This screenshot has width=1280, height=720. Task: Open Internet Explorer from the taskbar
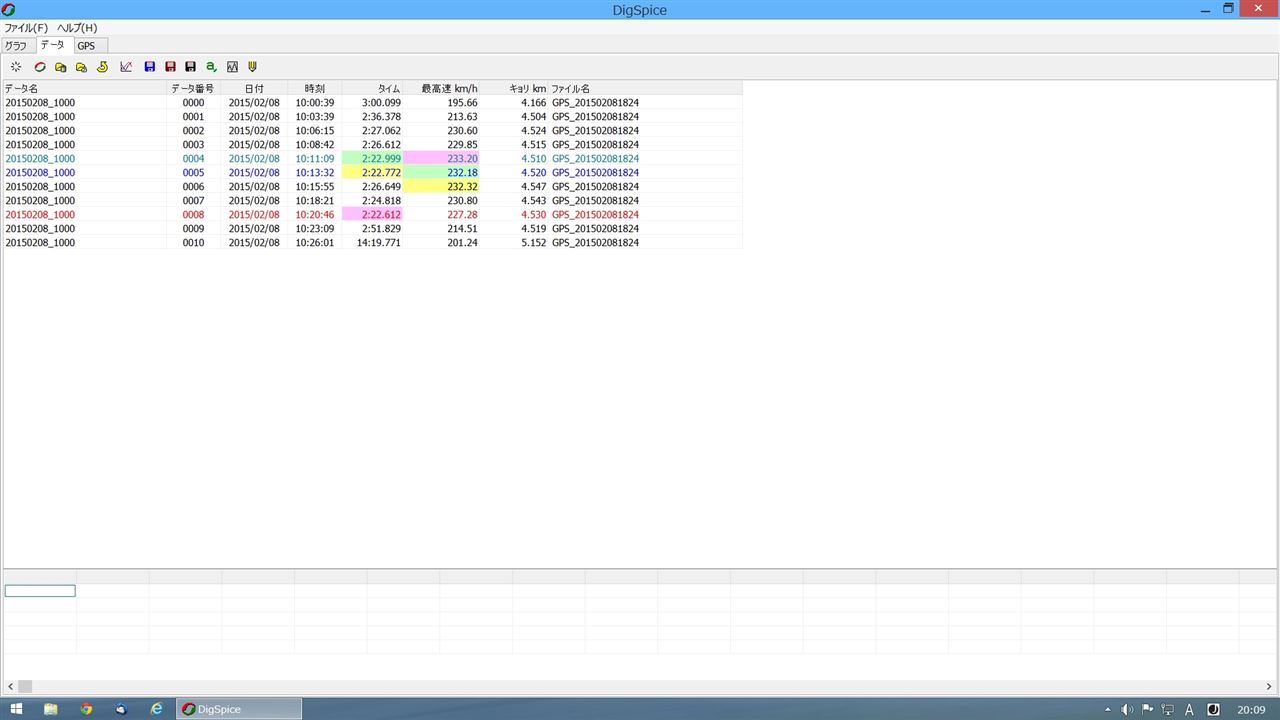click(156, 709)
